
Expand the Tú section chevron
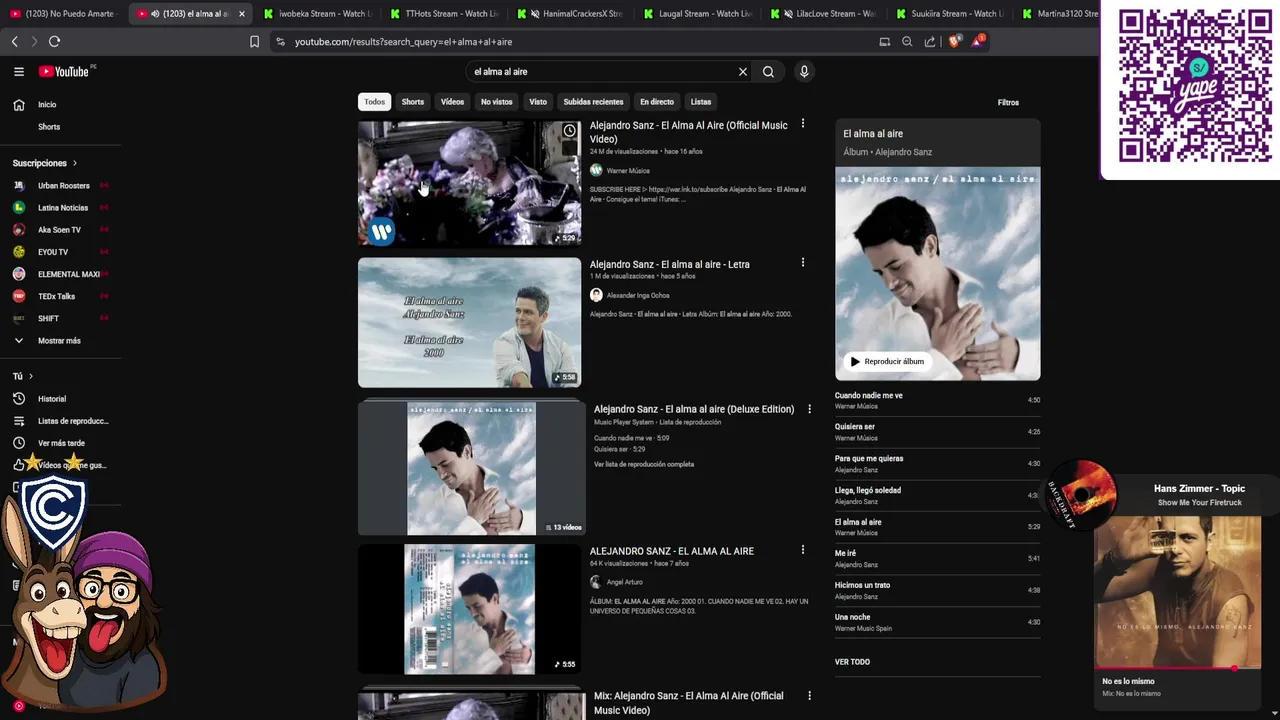click(x=31, y=377)
